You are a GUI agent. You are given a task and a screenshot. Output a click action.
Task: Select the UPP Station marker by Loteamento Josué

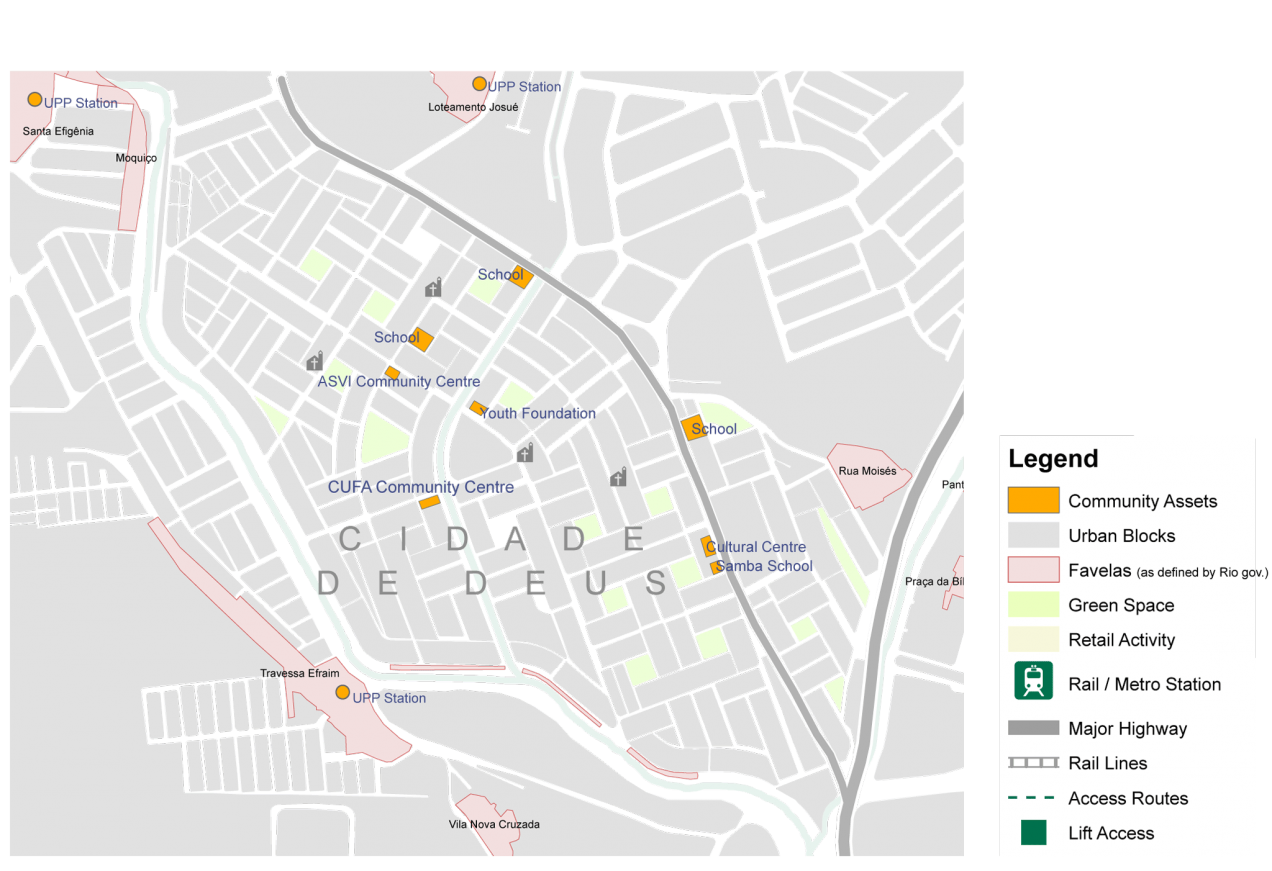click(x=479, y=84)
